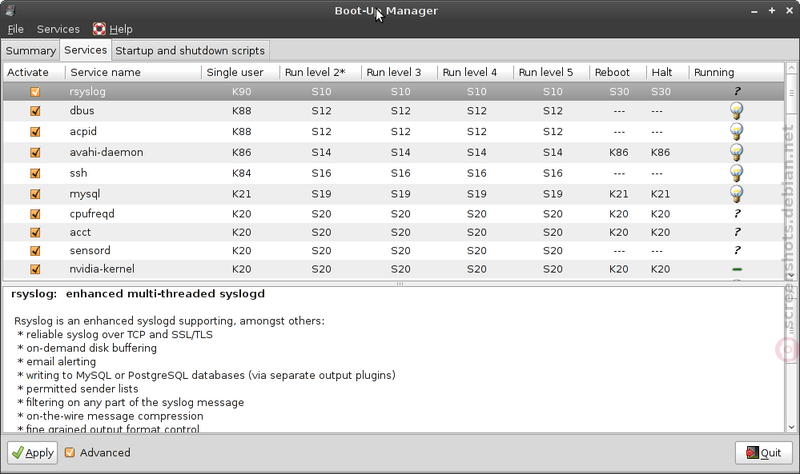Open the Help menu
This screenshot has width=800, height=474.
[113, 29]
